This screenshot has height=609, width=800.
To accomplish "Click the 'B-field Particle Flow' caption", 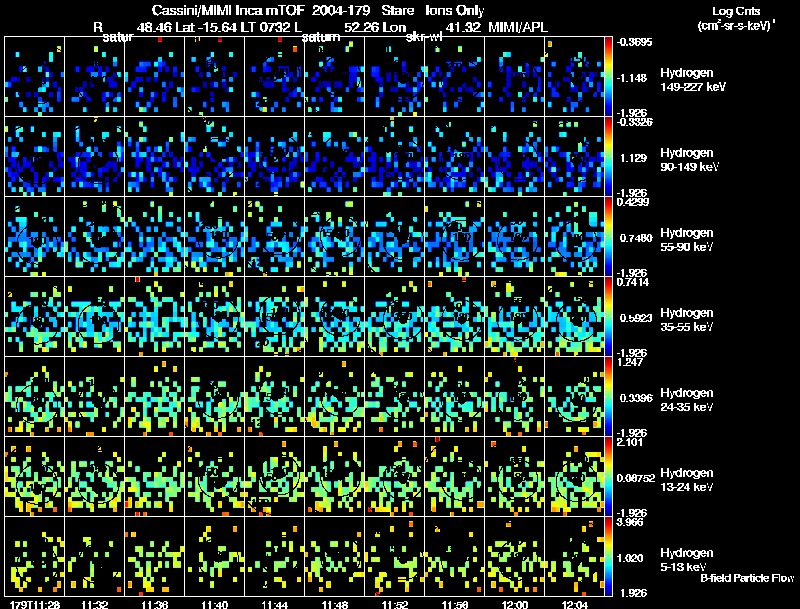I will coord(747,578).
